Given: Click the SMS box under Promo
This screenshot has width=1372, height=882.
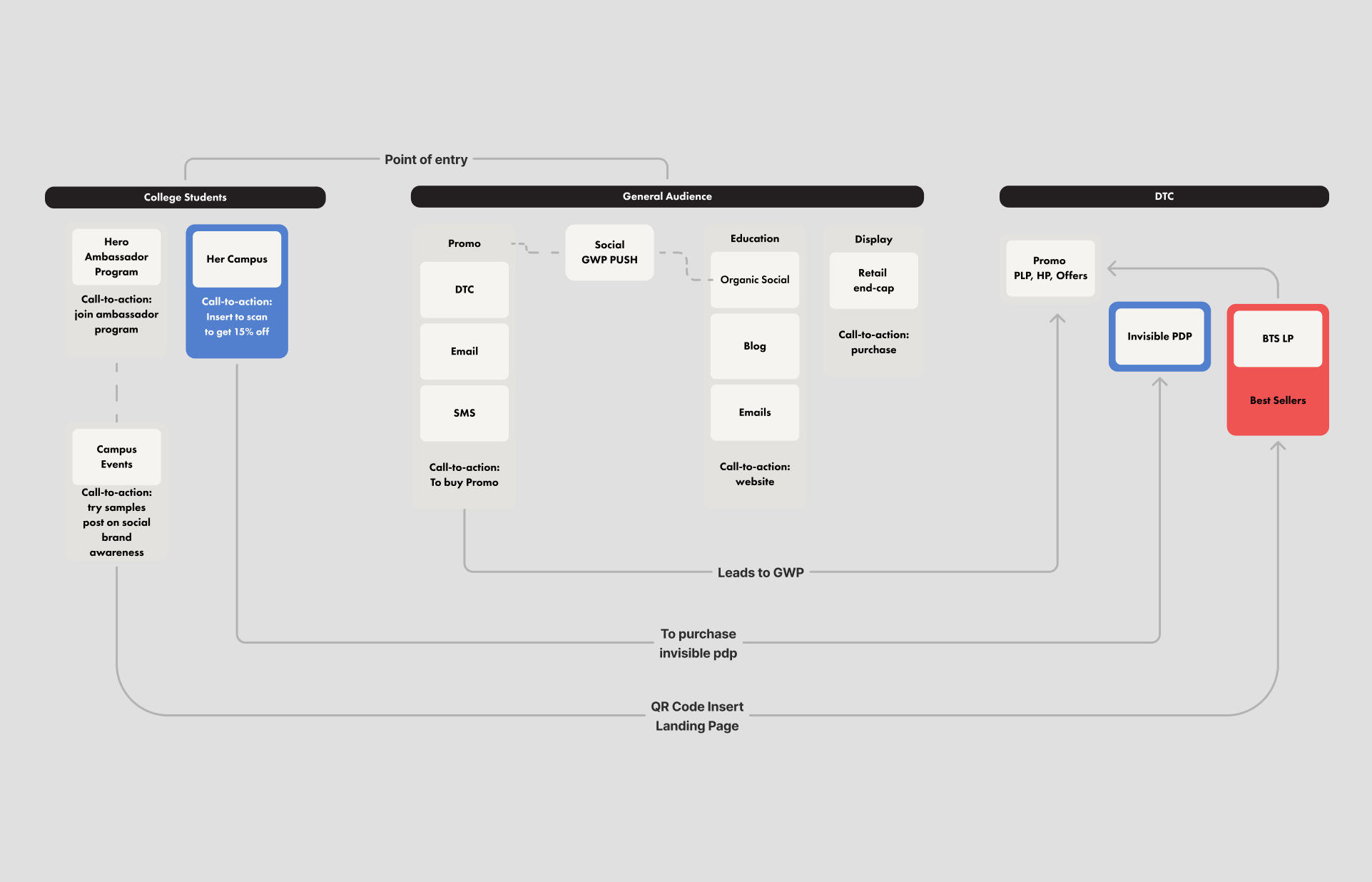Looking at the screenshot, I should (464, 413).
